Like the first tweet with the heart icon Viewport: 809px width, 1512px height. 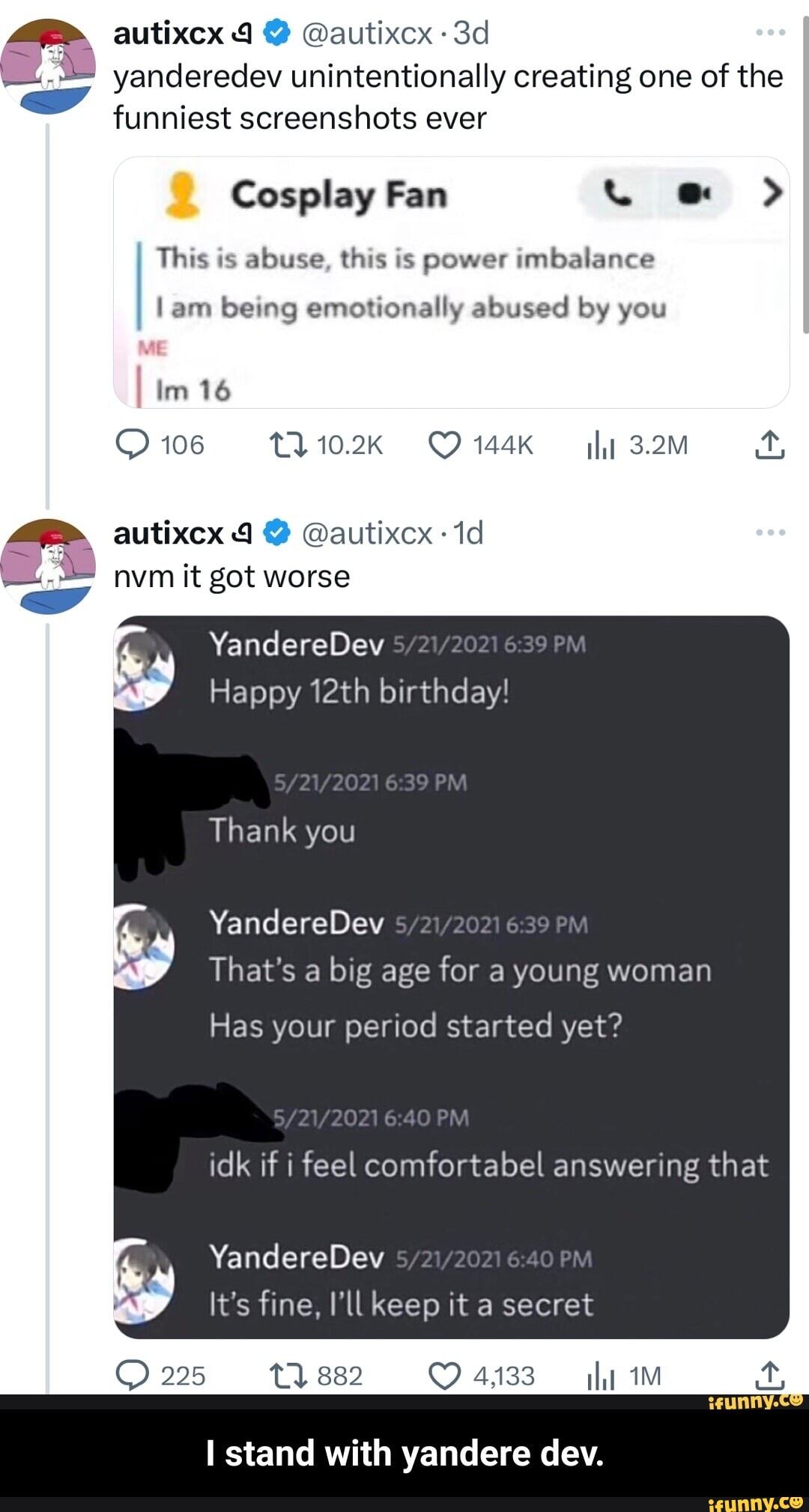[446, 443]
